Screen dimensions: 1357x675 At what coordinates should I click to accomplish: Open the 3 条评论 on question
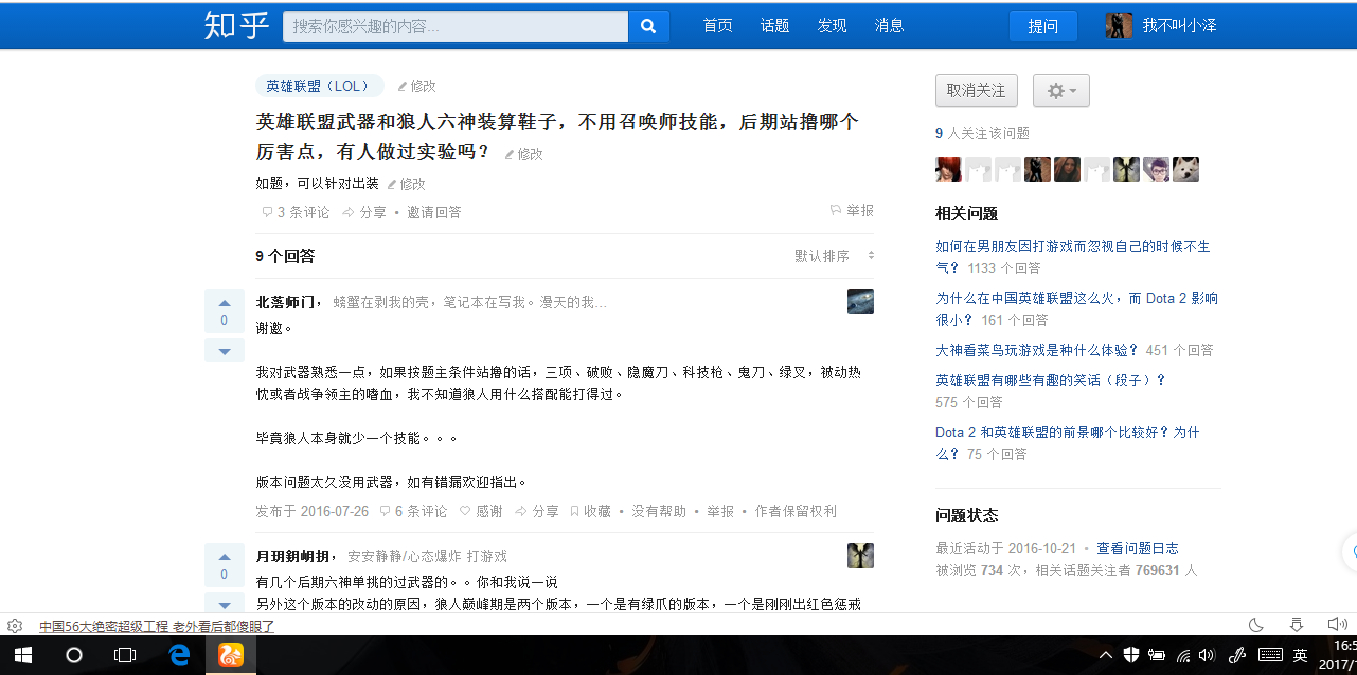(x=296, y=212)
